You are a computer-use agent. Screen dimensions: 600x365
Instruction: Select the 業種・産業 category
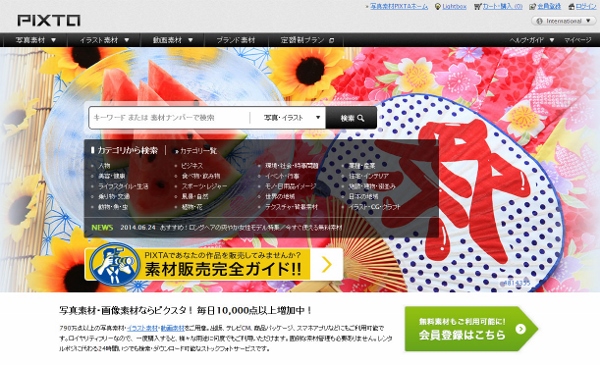click(362, 166)
